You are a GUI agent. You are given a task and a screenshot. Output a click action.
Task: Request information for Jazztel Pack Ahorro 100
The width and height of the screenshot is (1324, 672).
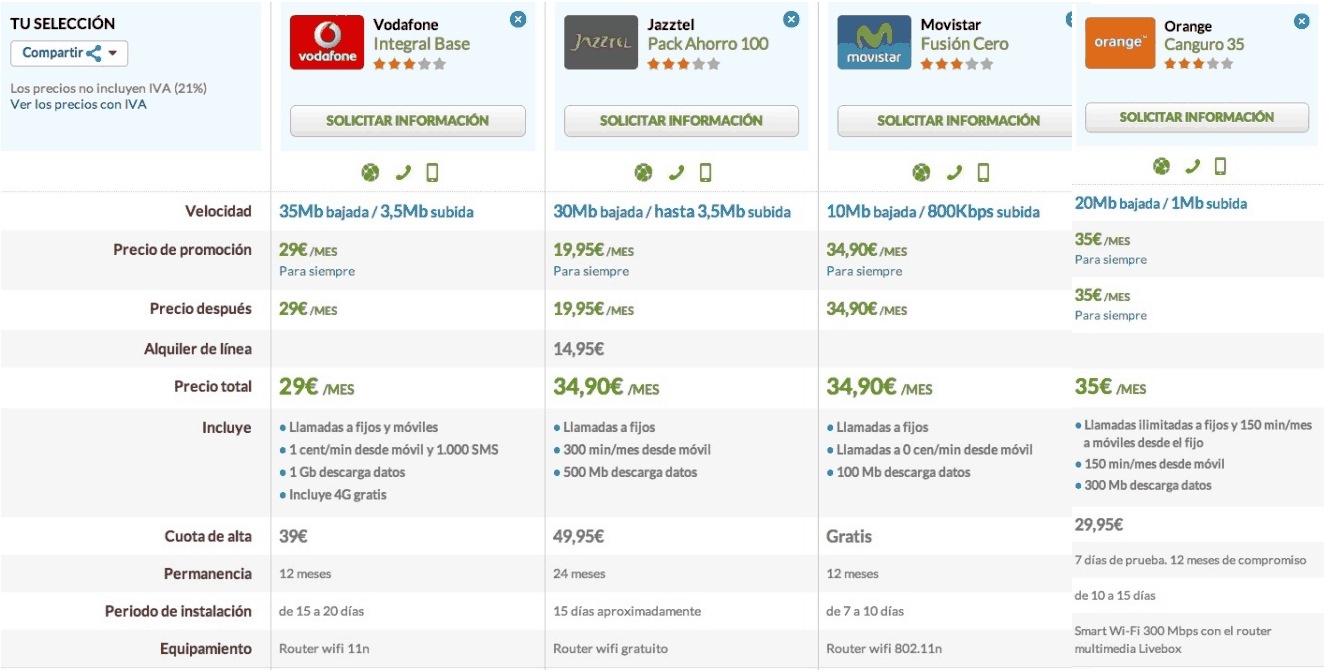(681, 121)
